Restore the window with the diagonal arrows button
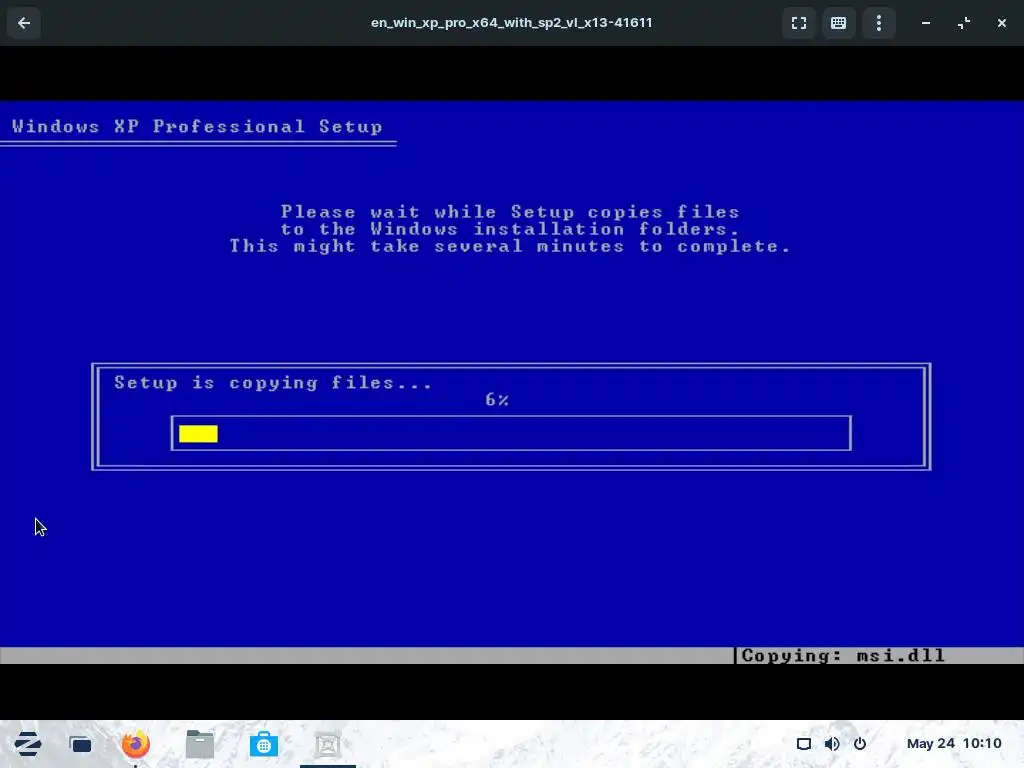Viewport: 1024px width, 768px height. point(964,23)
